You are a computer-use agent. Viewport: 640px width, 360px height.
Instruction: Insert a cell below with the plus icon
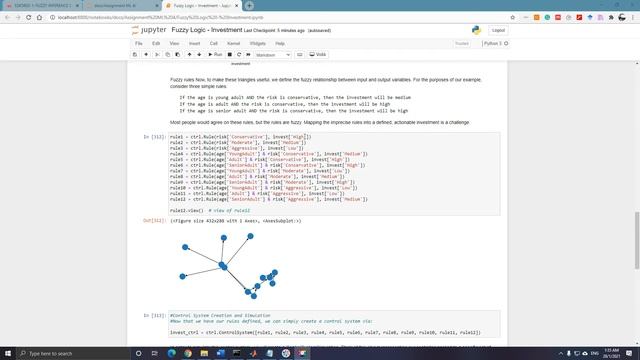coord(146,54)
